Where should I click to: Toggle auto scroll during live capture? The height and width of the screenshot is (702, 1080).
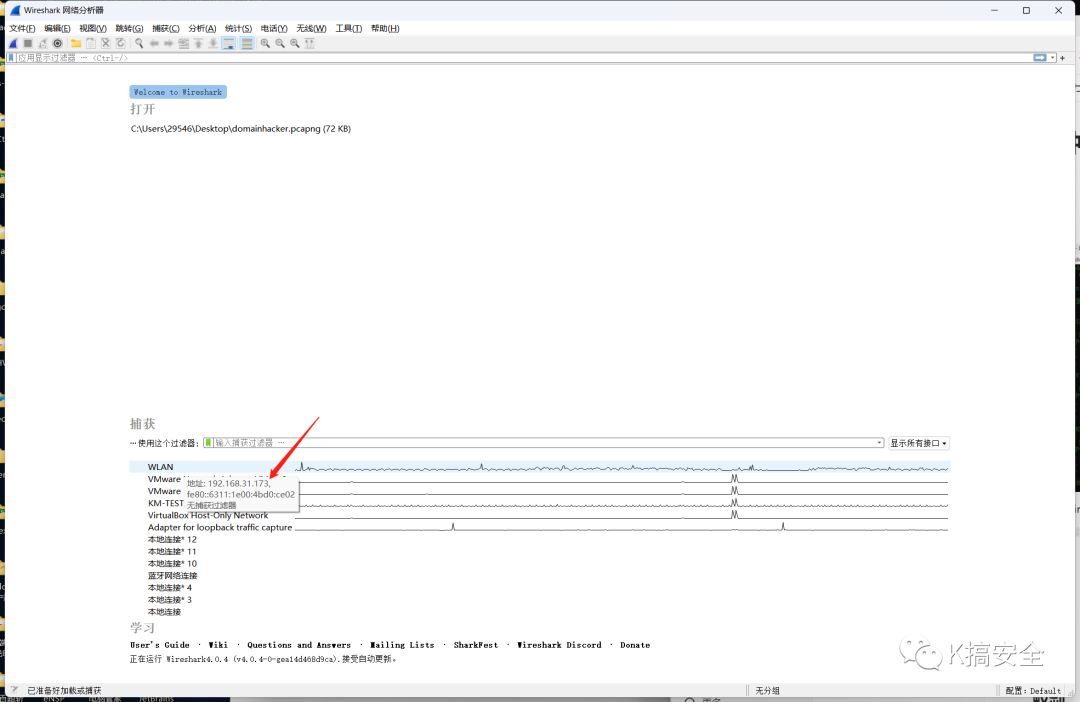[229, 43]
